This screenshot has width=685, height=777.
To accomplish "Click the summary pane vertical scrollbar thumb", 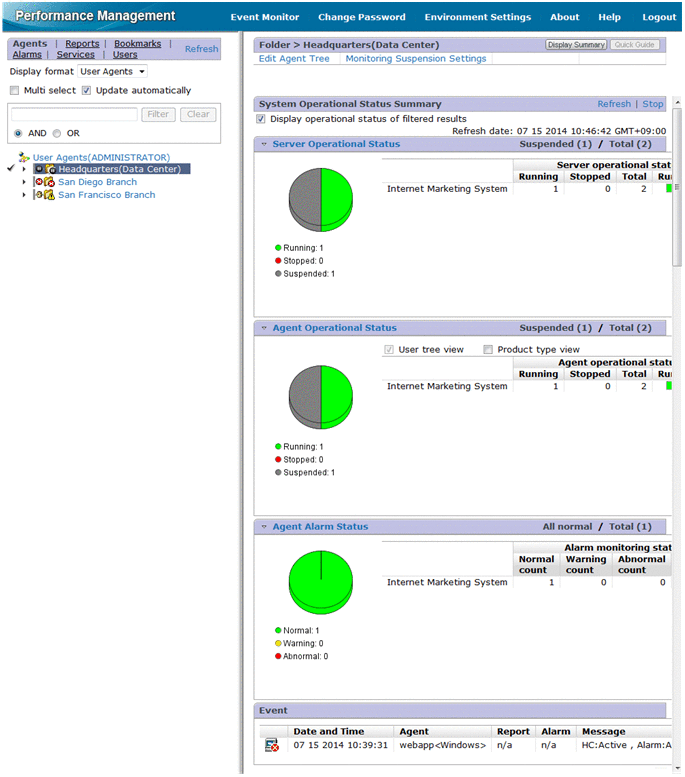I will click(677, 187).
